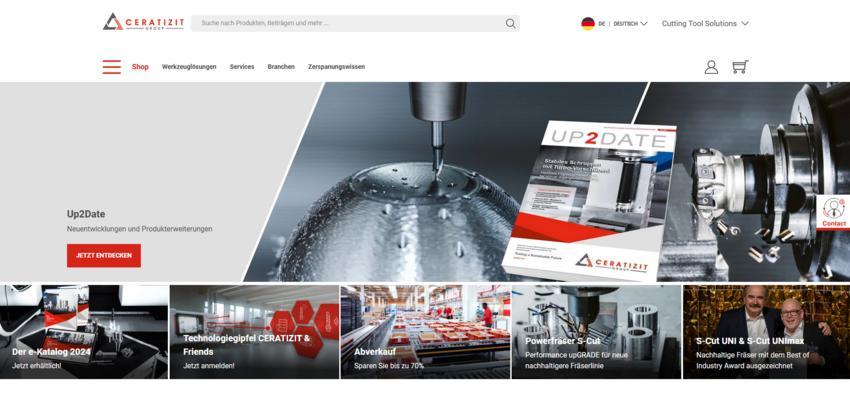Open the Abverkauf sale tile
The width and height of the screenshot is (850, 398).
point(426,332)
